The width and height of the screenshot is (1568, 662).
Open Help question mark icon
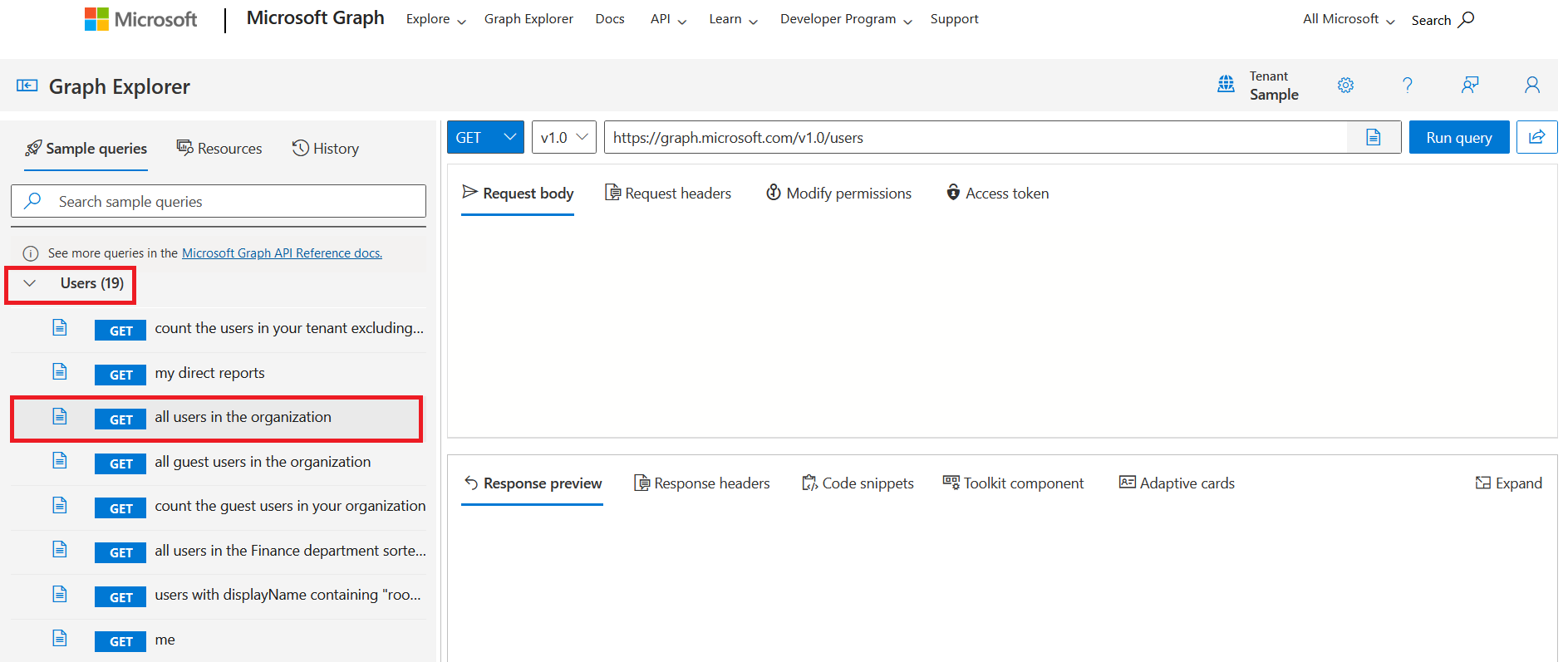click(x=1408, y=85)
